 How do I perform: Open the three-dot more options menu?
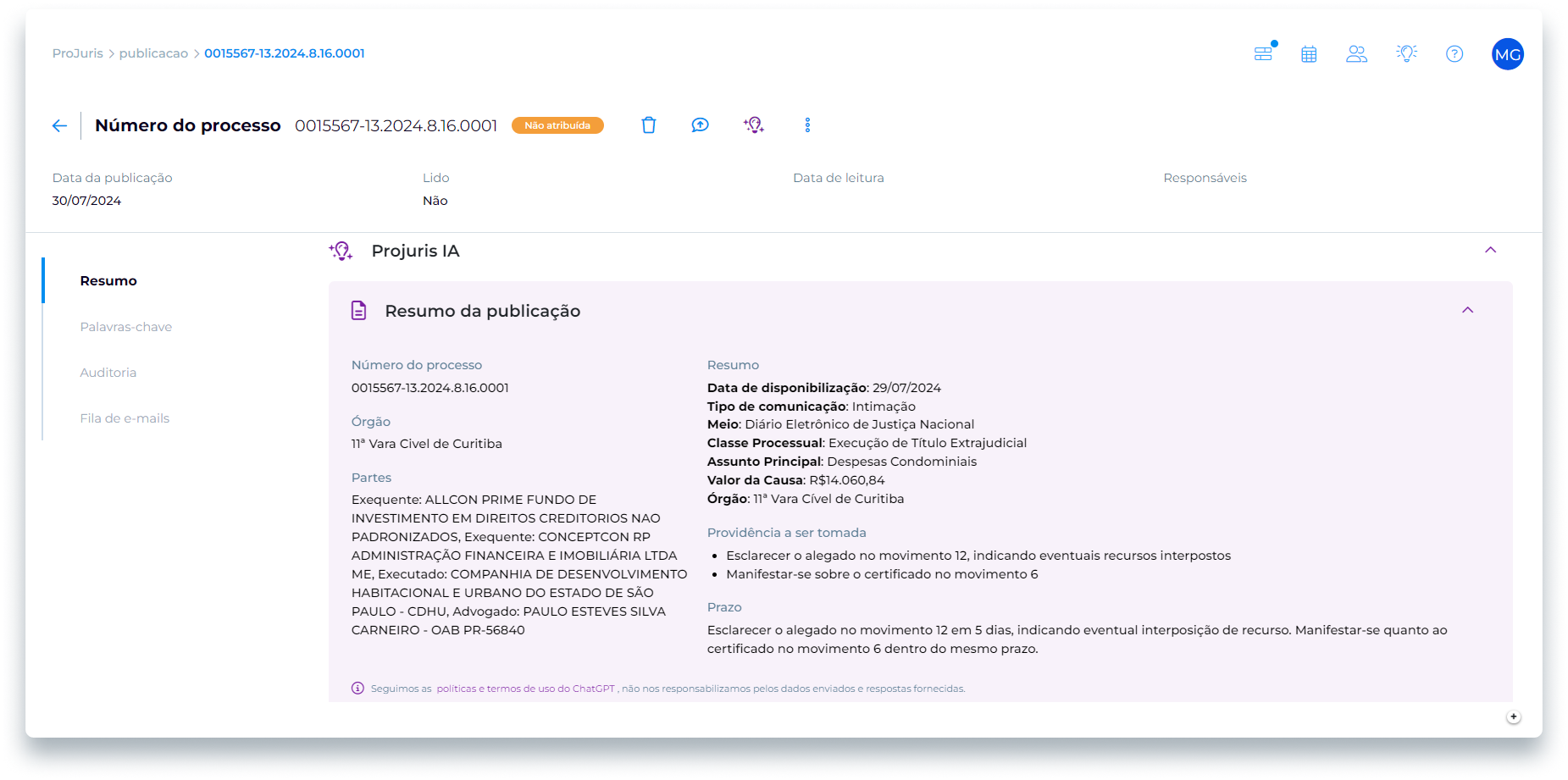pyautogui.click(x=807, y=124)
